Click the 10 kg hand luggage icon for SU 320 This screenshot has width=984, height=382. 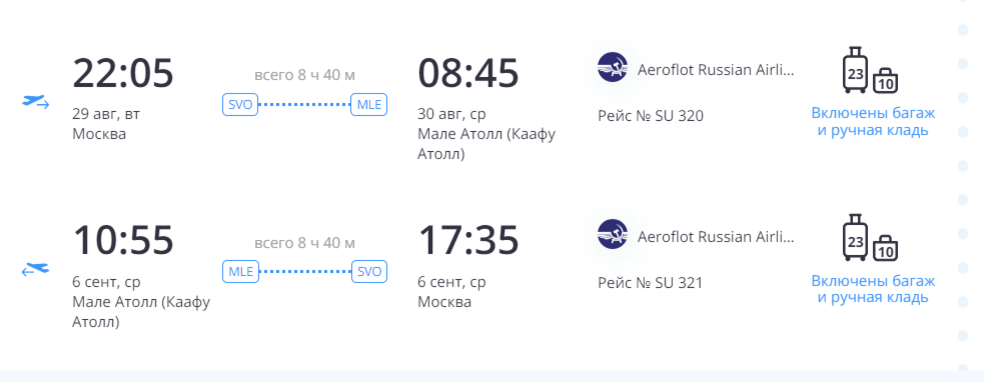coord(885,80)
